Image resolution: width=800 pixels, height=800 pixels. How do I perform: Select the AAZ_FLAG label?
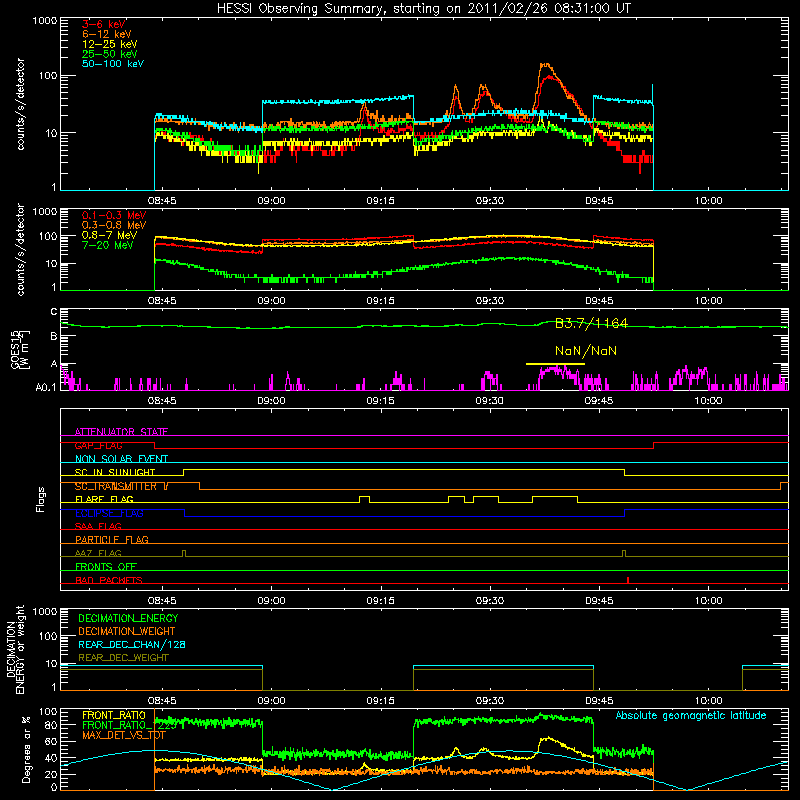click(98, 553)
